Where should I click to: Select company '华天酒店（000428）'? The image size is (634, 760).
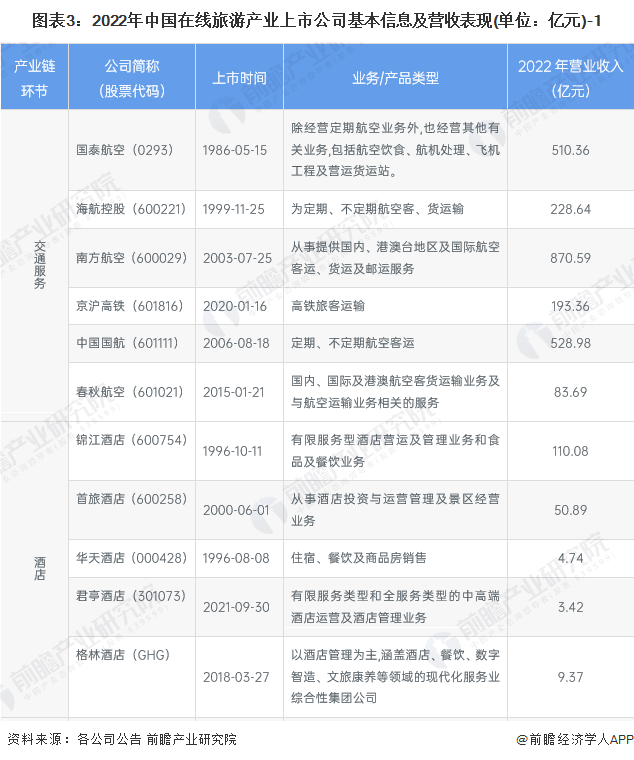pos(131,558)
